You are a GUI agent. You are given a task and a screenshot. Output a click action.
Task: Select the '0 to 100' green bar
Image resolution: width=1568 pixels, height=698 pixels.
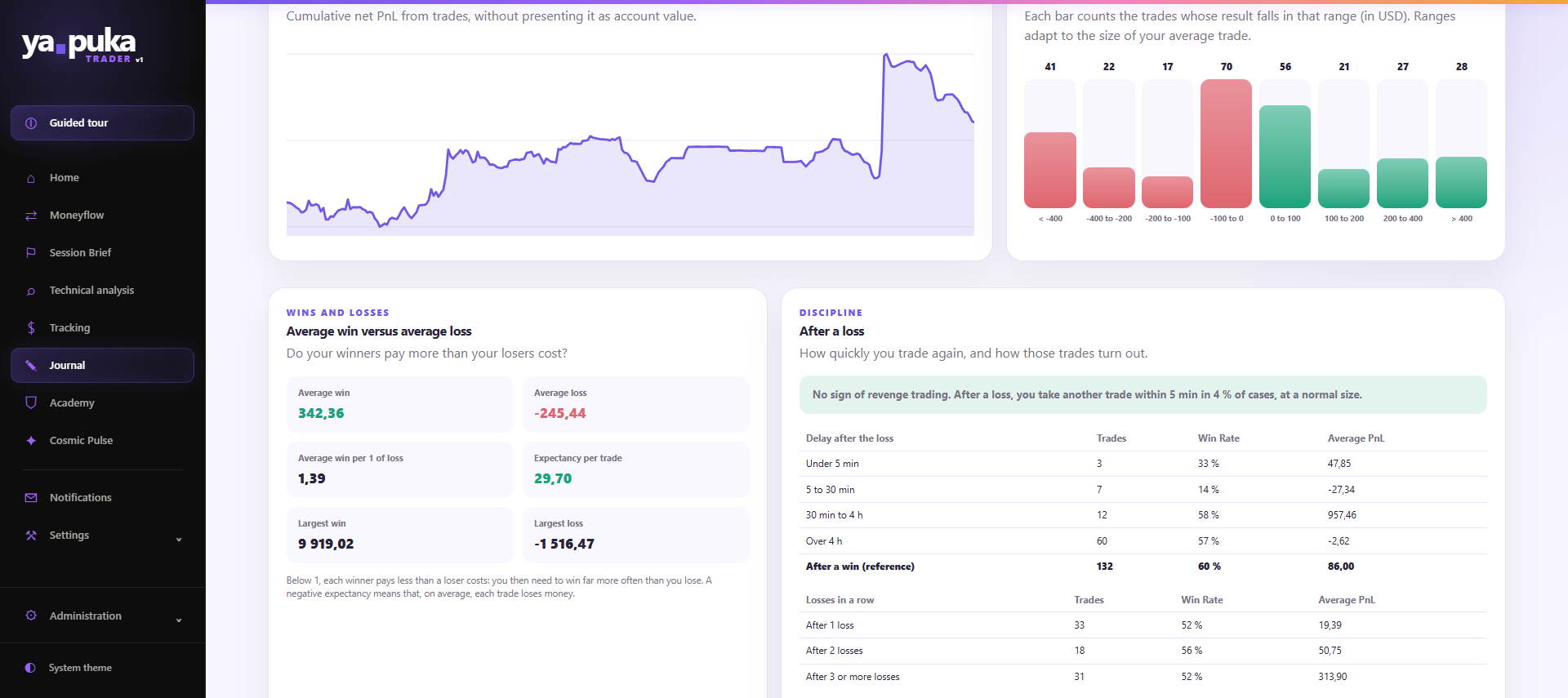tap(1285, 157)
